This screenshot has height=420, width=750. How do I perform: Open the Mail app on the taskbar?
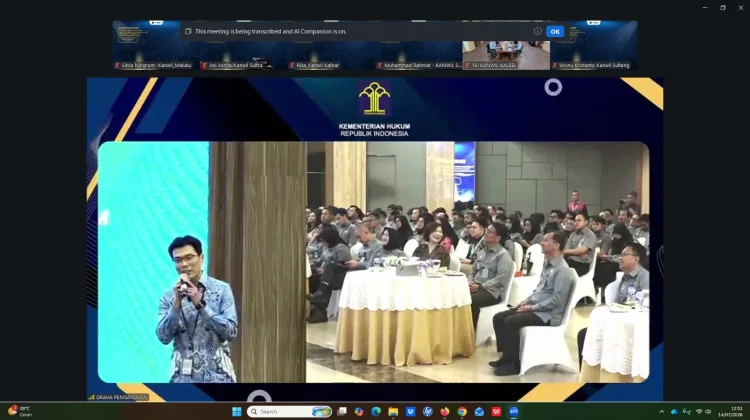479,411
